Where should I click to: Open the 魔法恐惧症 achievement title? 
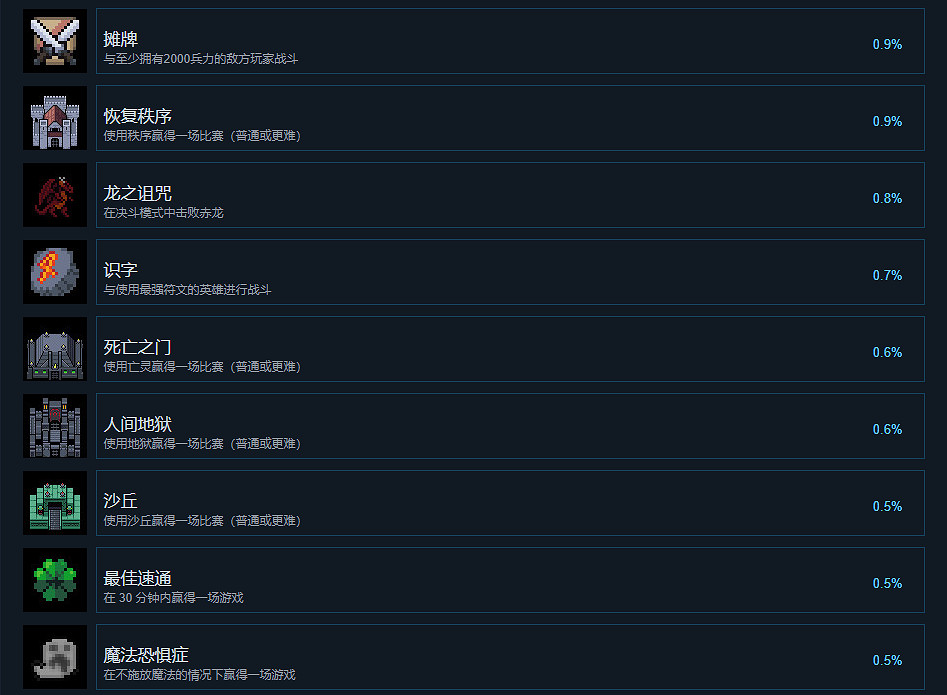tap(146, 655)
